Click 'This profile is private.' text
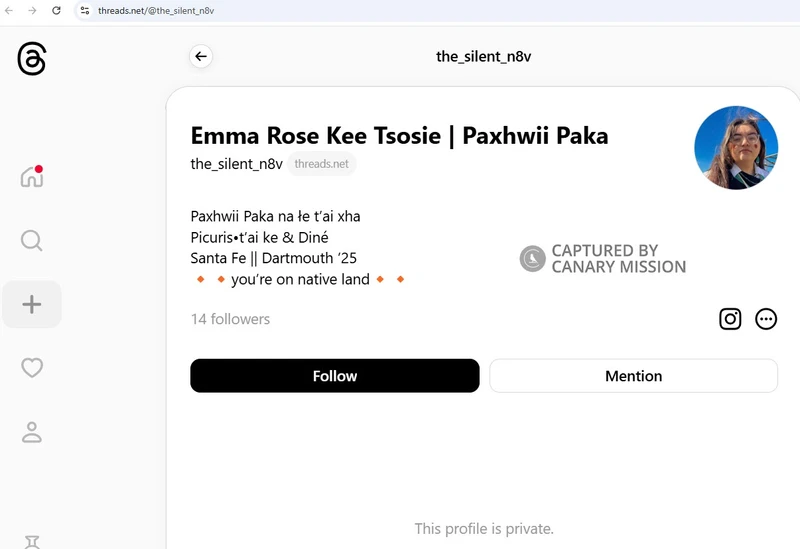 click(x=484, y=529)
